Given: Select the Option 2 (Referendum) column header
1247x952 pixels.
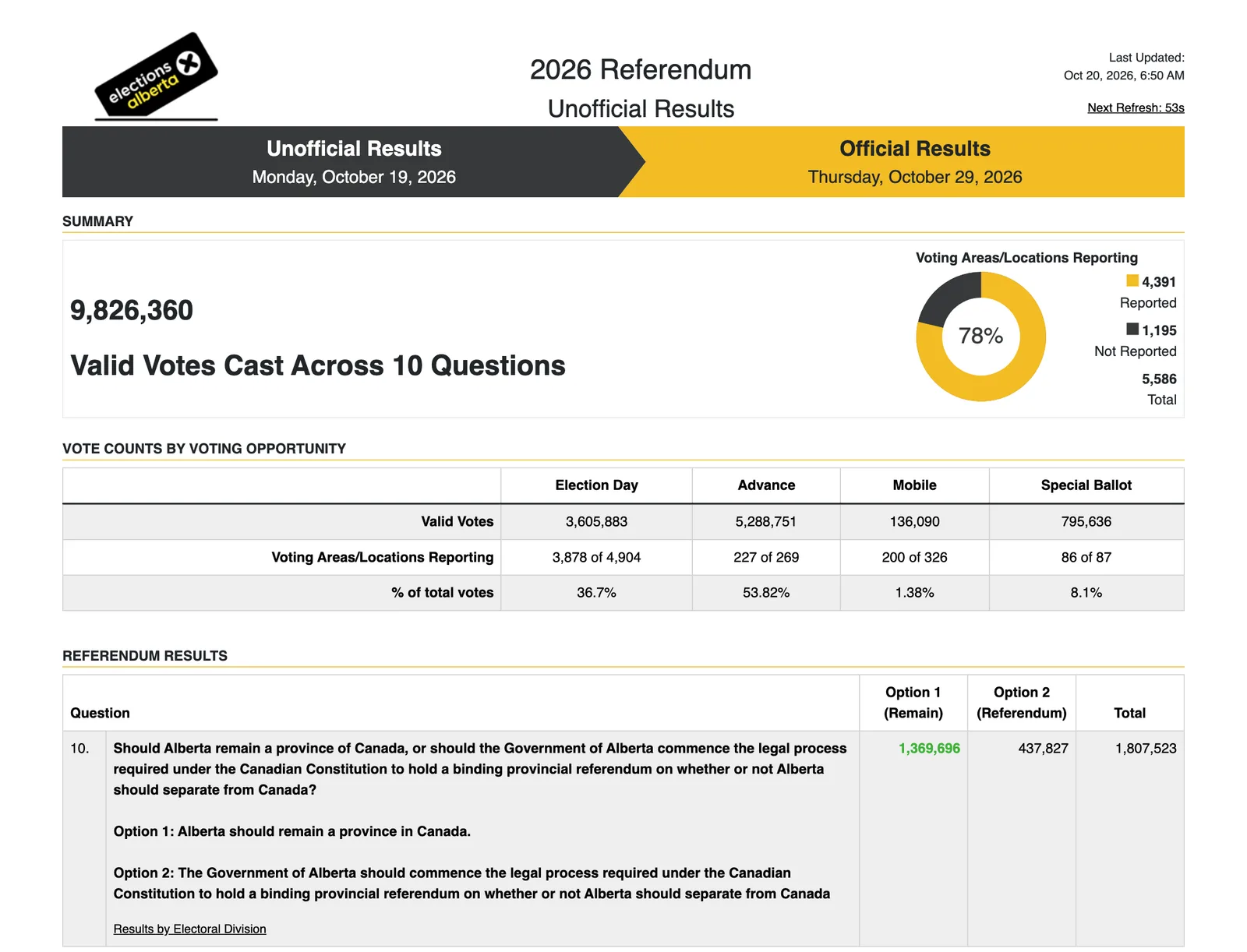Looking at the screenshot, I should pos(1022,703).
